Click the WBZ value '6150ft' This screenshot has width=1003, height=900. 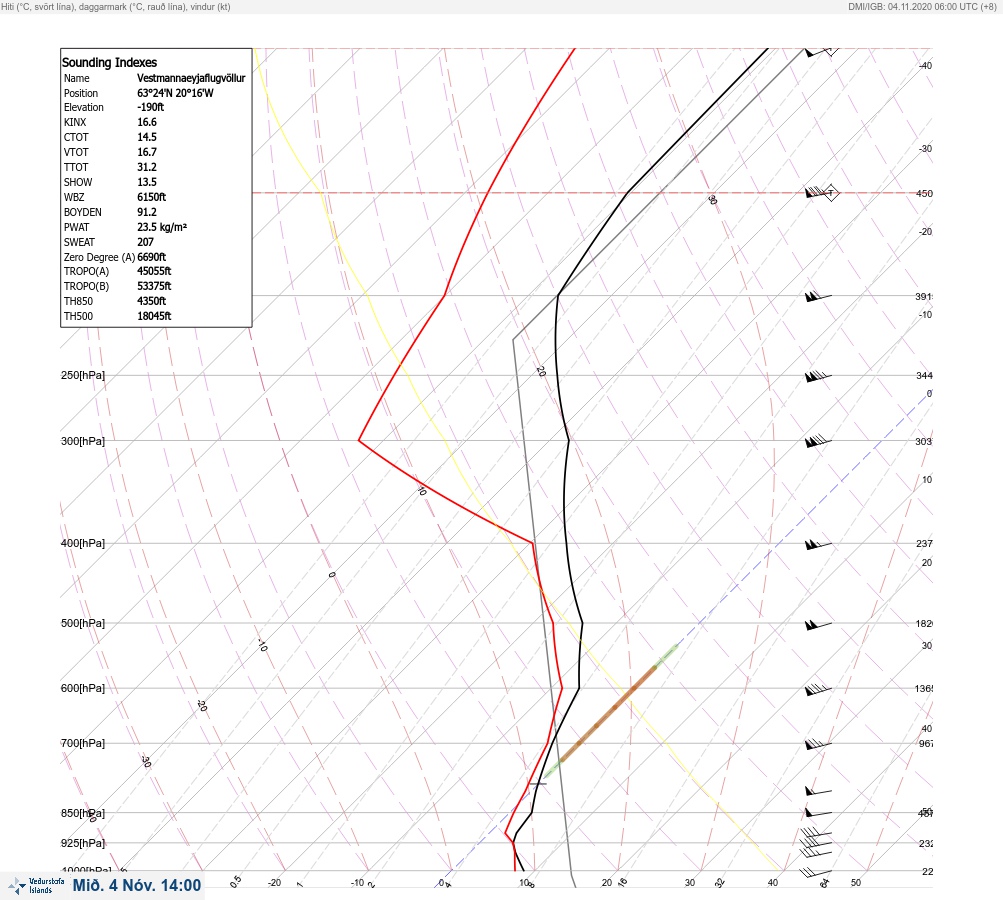pos(152,197)
